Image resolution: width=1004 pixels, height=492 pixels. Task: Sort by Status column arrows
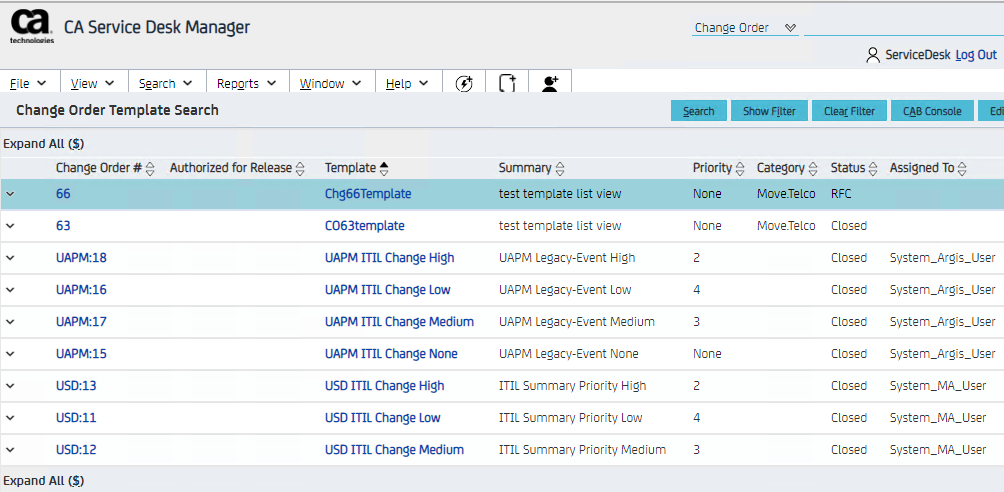[x=873, y=168]
